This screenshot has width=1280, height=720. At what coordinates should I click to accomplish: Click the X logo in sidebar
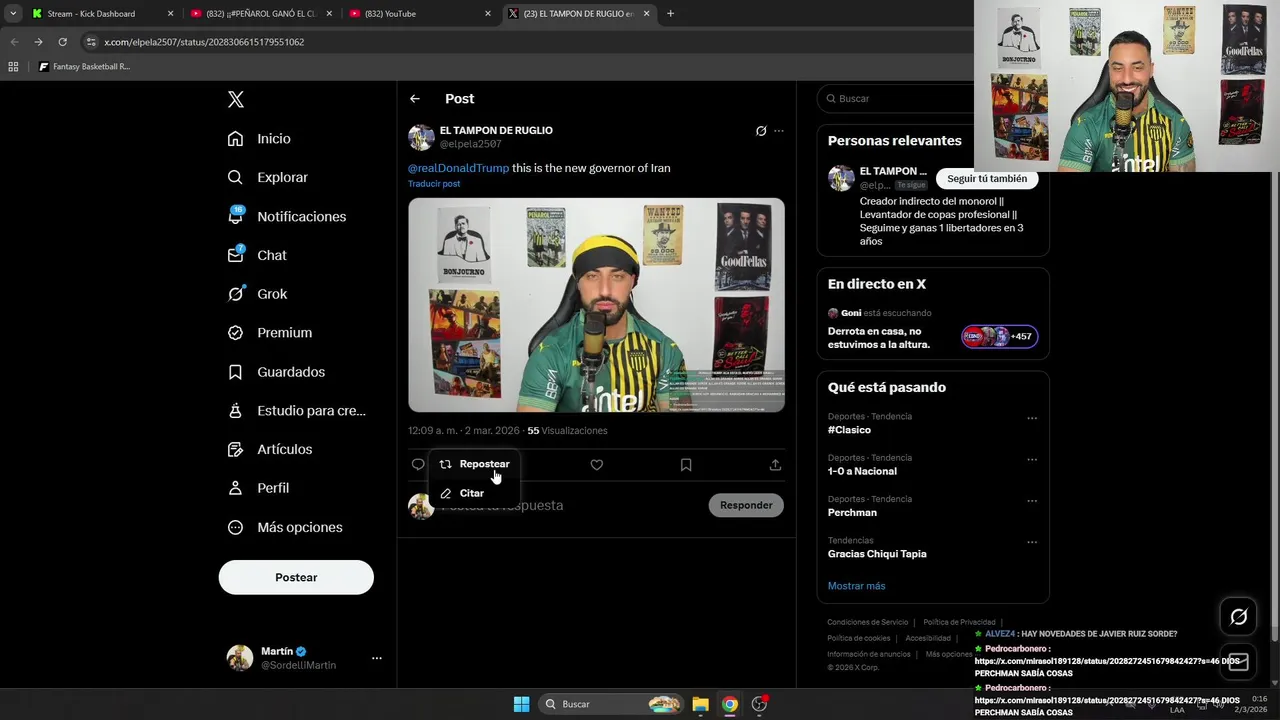[236, 99]
